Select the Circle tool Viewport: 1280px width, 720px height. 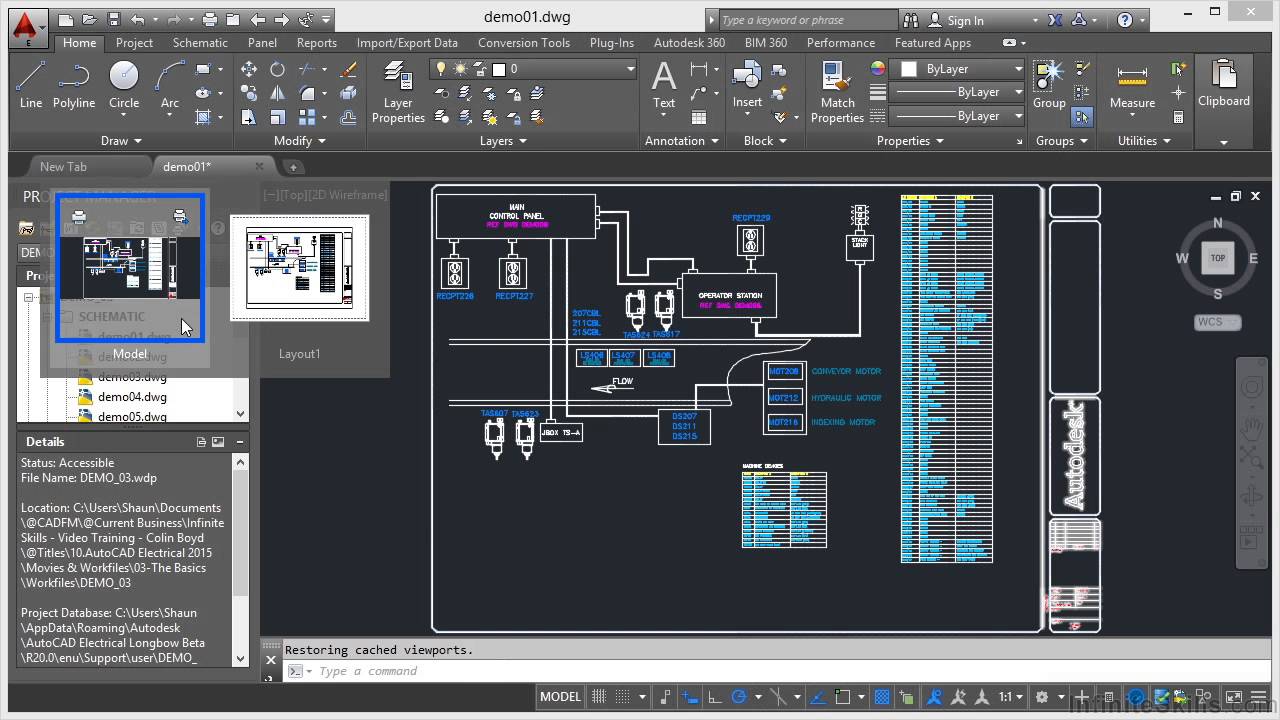click(x=124, y=85)
